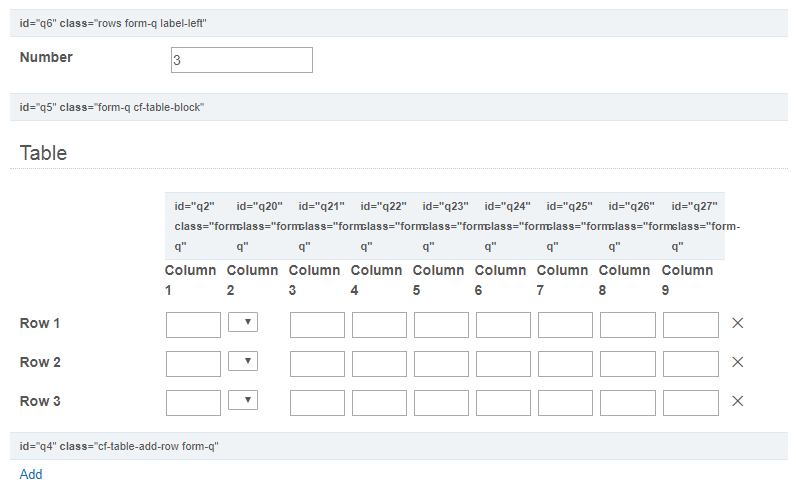Click the Row 1 Column 1 text box

tap(193, 324)
